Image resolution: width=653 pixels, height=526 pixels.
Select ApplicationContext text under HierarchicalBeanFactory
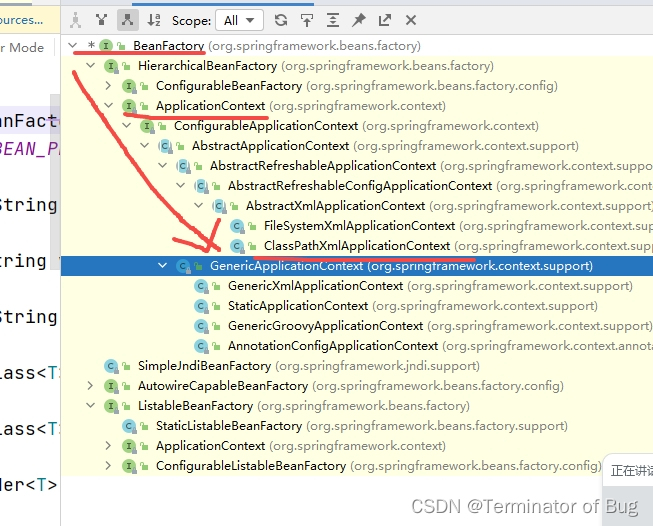pos(210,105)
